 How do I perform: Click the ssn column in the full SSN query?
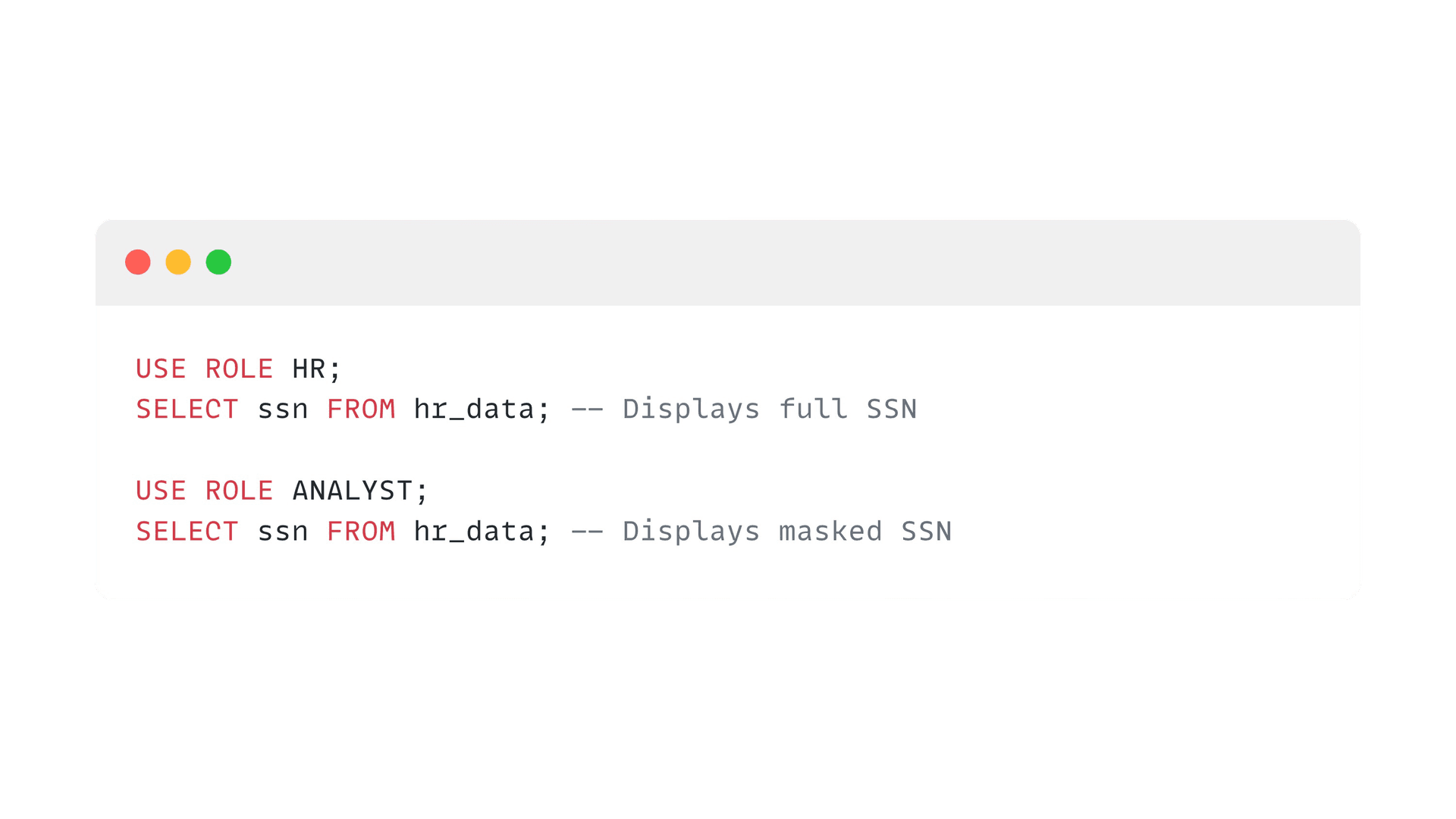tap(283, 409)
